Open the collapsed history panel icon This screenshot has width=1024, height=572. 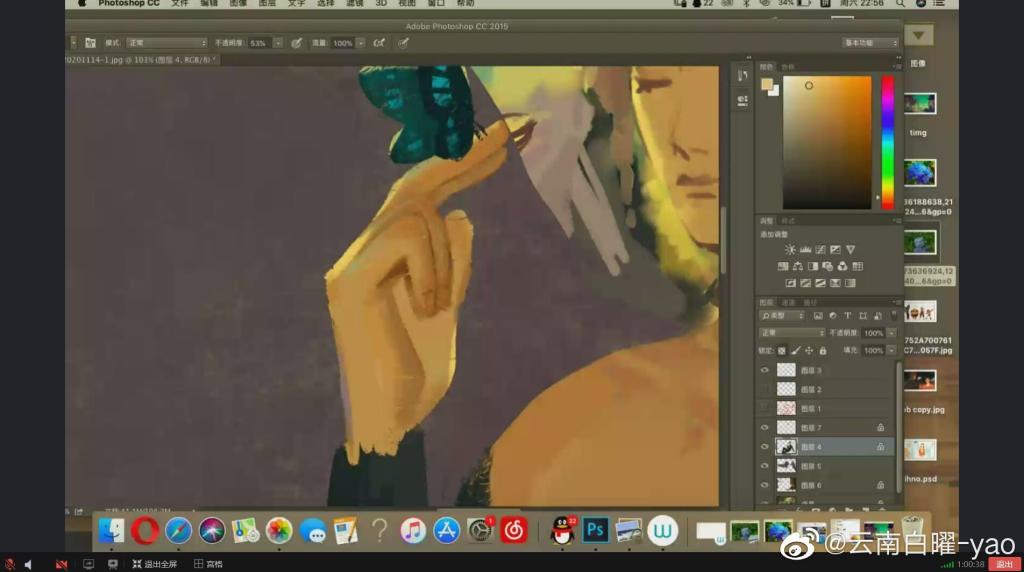(743, 76)
